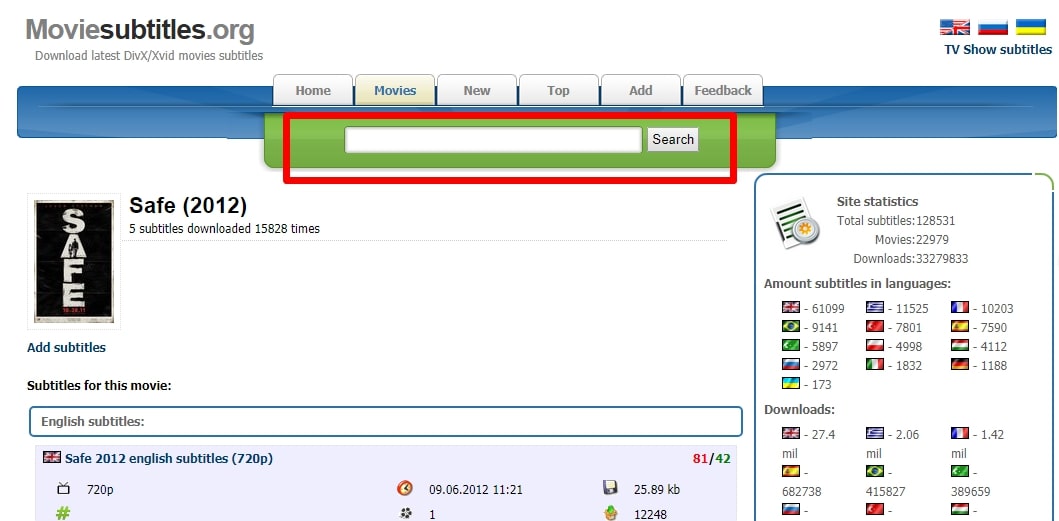This screenshot has height=521, width=1059.
Task: Open the Movies tab
Action: (x=395, y=91)
